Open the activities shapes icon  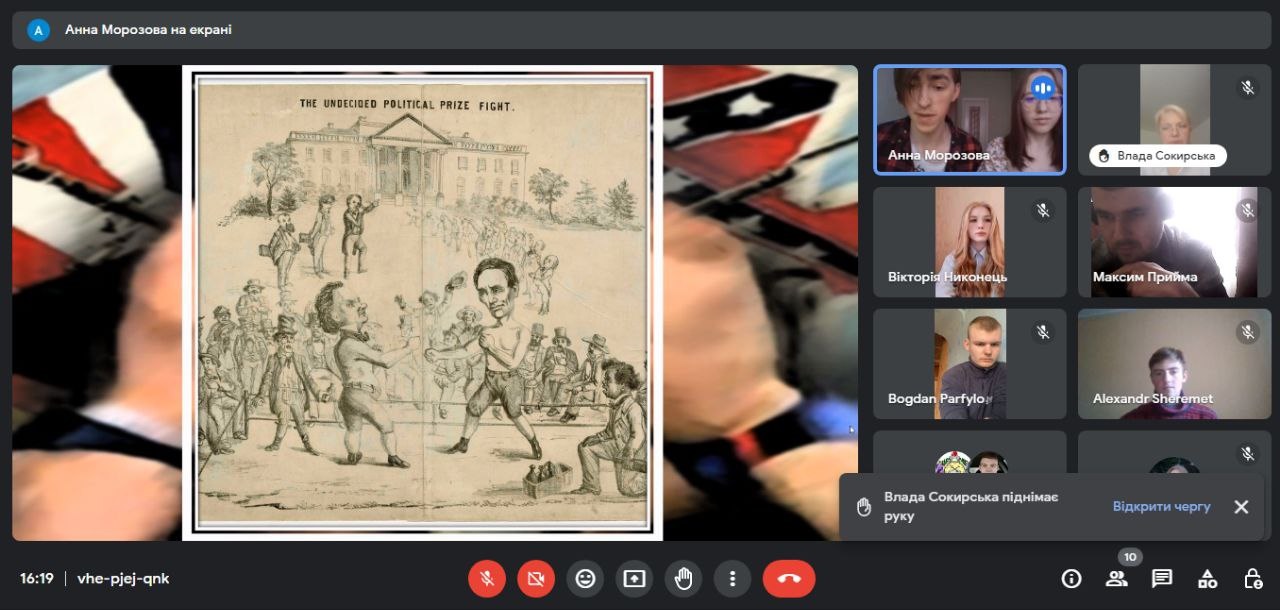[x=1207, y=578]
